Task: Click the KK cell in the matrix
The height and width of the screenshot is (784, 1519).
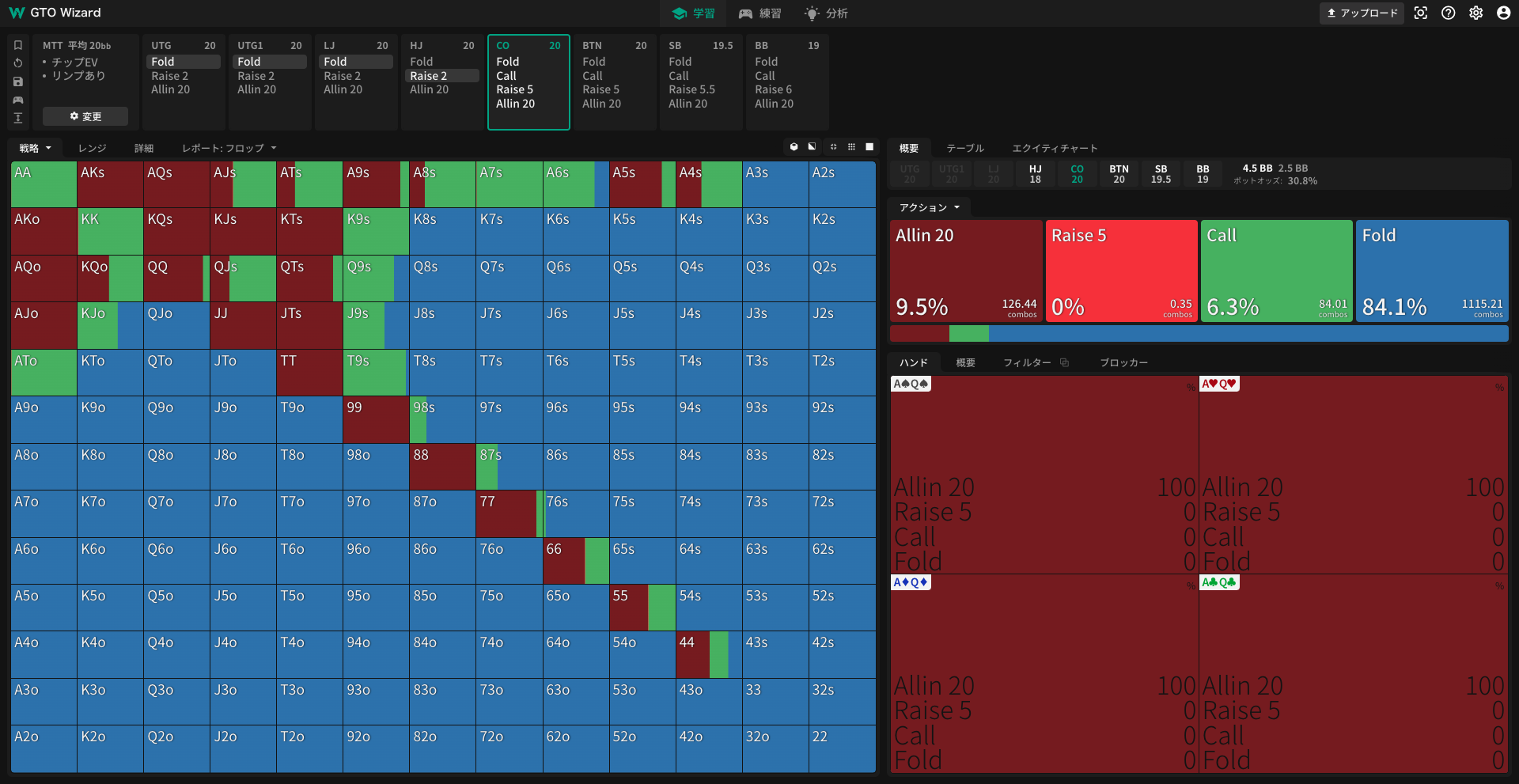Action: [x=110, y=231]
